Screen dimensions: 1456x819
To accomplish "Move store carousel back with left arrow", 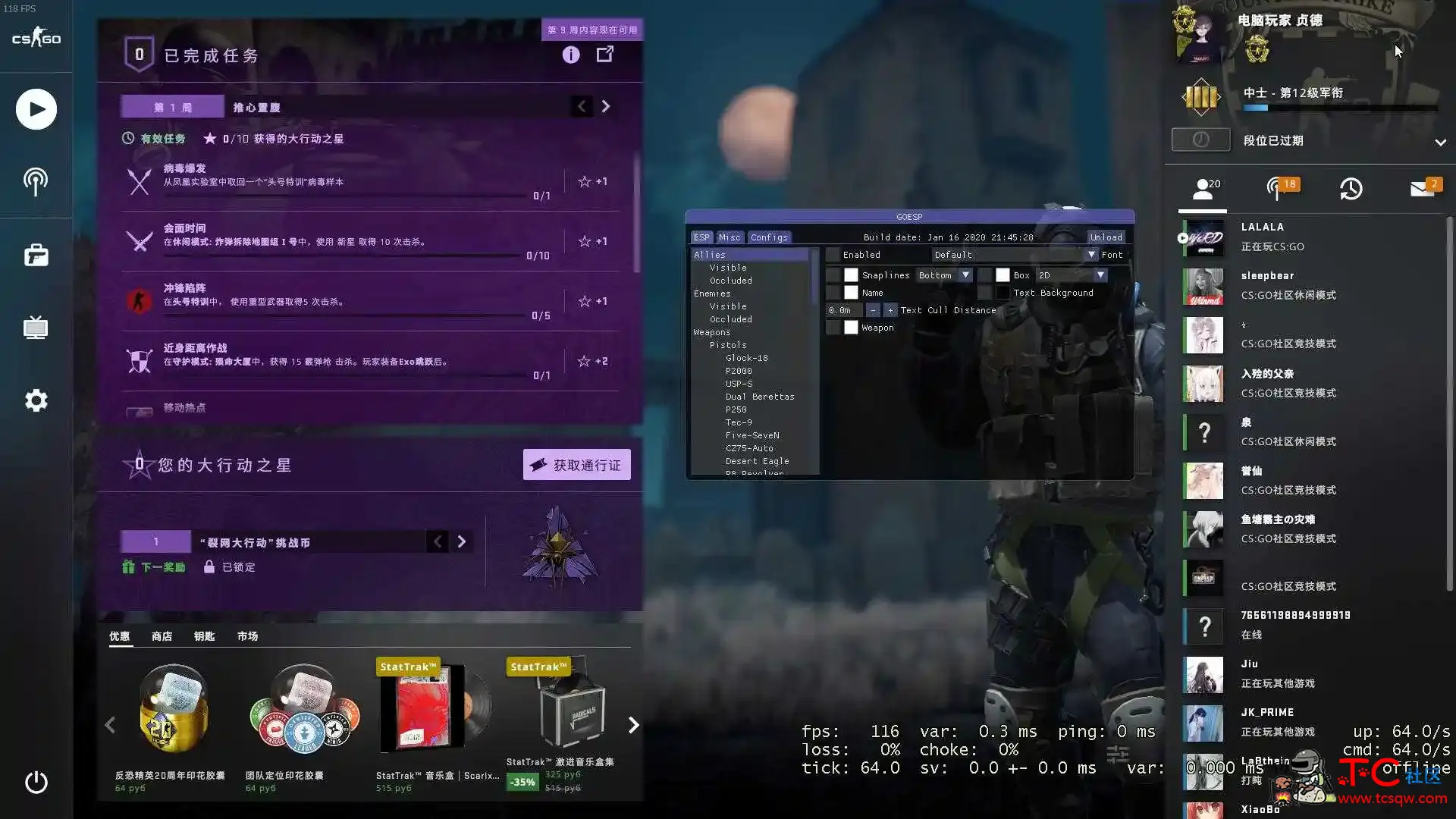I will tap(110, 725).
